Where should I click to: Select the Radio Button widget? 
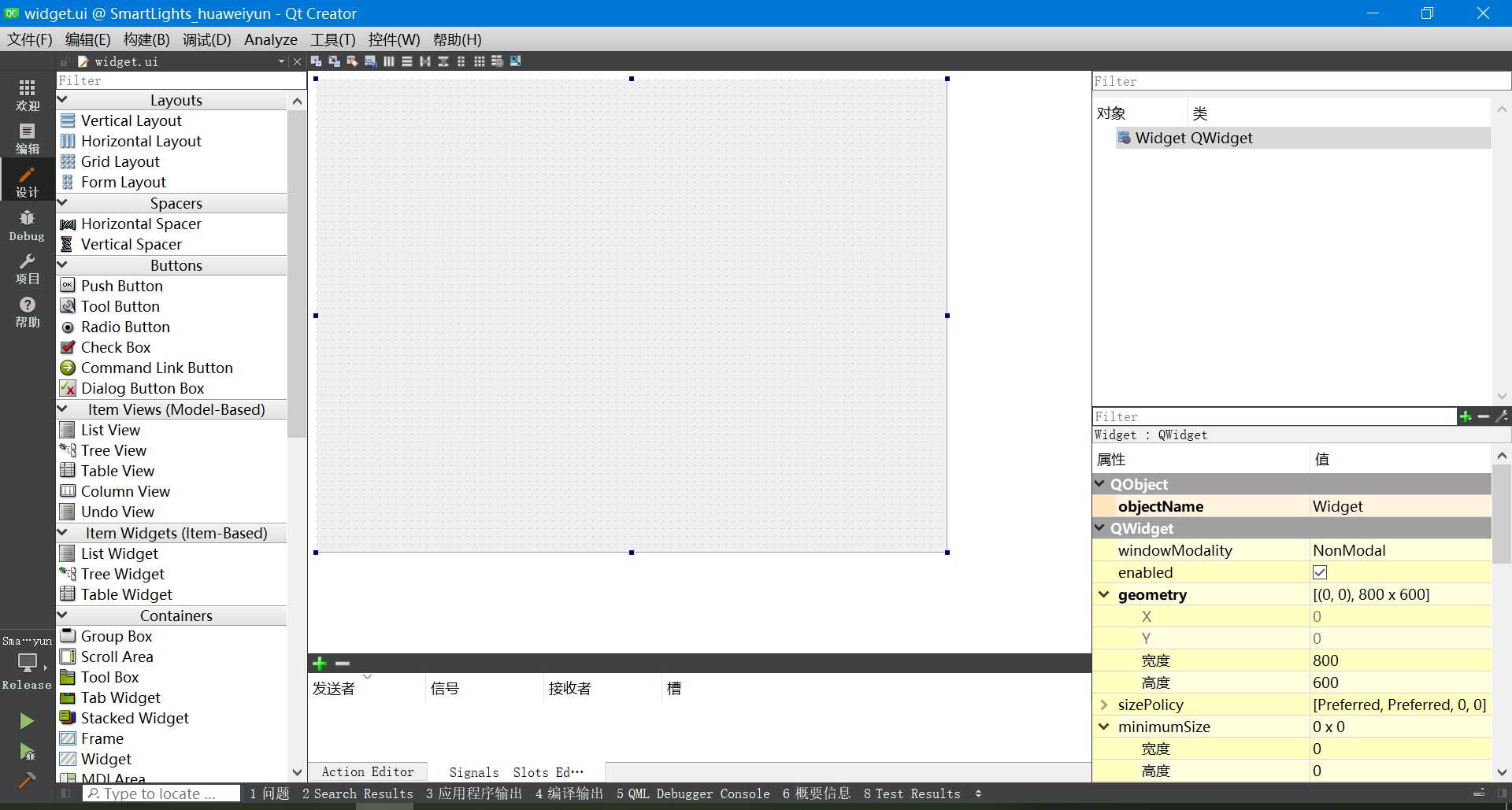[125, 327]
